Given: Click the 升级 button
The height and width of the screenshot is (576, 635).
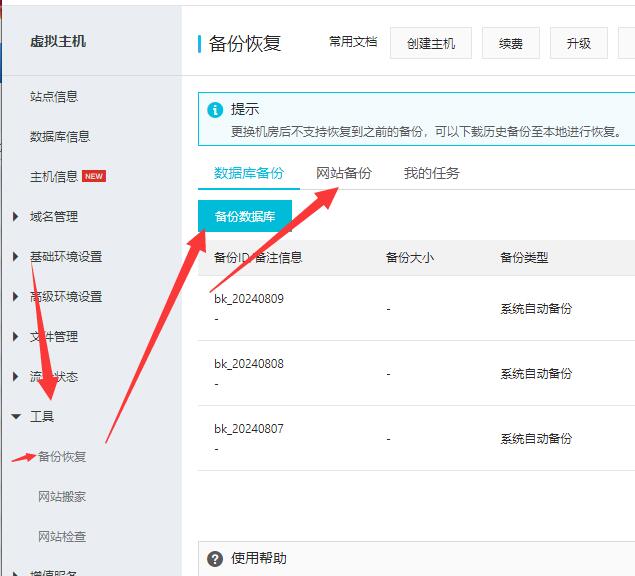Looking at the screenshot, I should click(579, 44).
